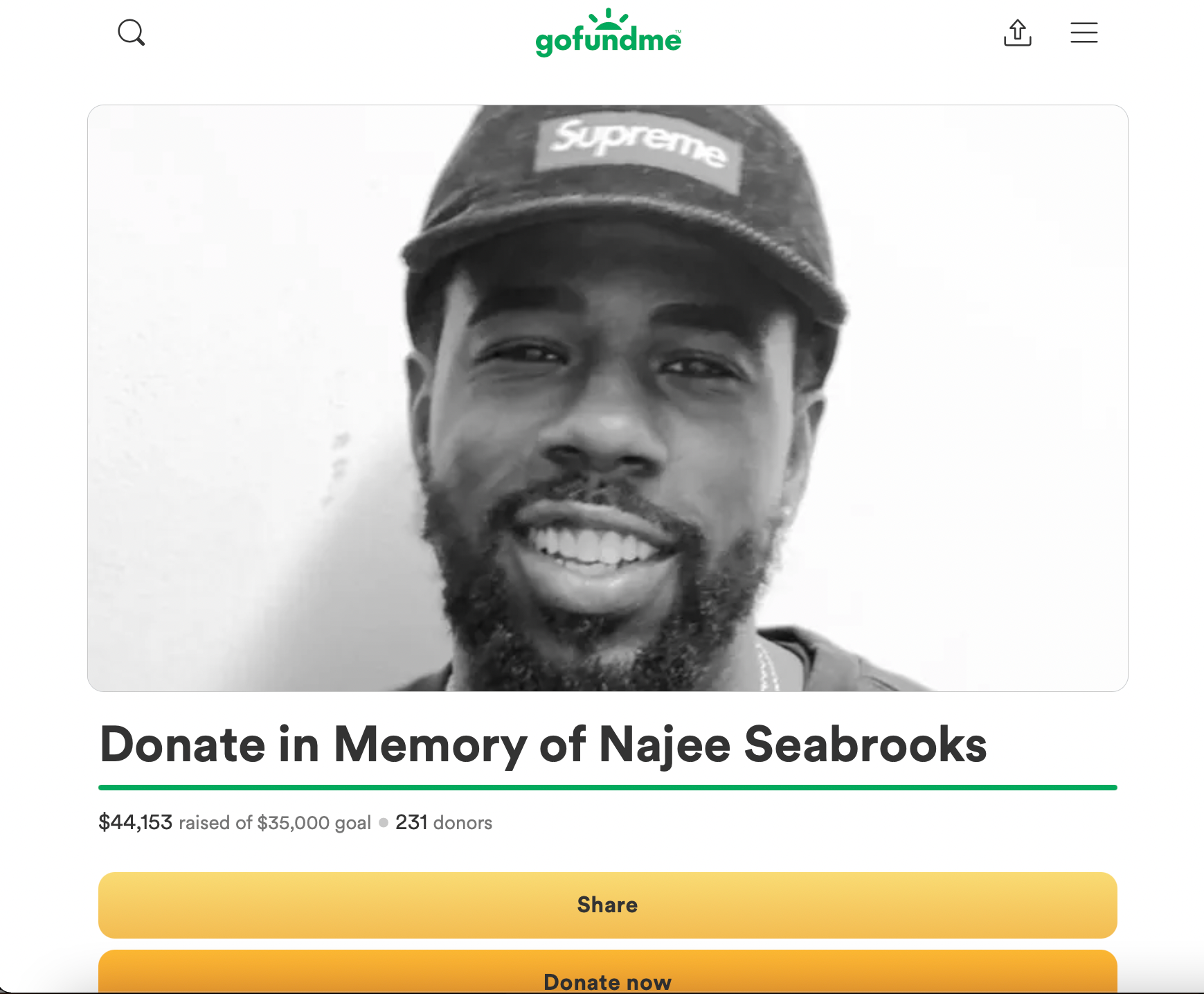The height and width of the screenshot is (994, 1204).
Task: Open the campaign photo of Najee Seabrooks
Action: [x=608, y=398]
